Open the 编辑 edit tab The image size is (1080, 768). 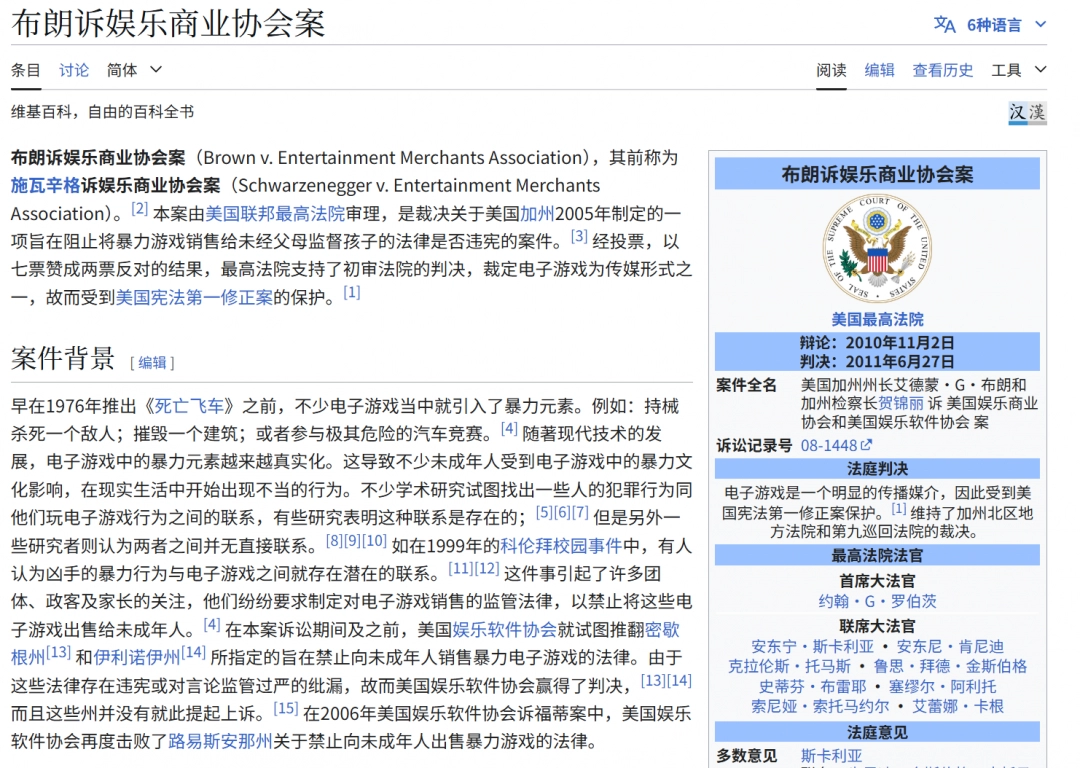pos(880,70)
